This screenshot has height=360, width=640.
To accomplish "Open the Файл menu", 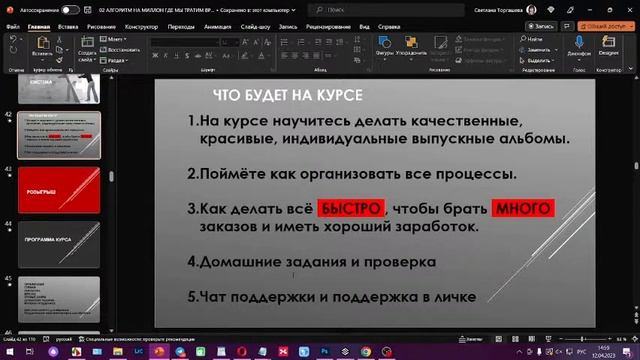I will coord(13,27).
